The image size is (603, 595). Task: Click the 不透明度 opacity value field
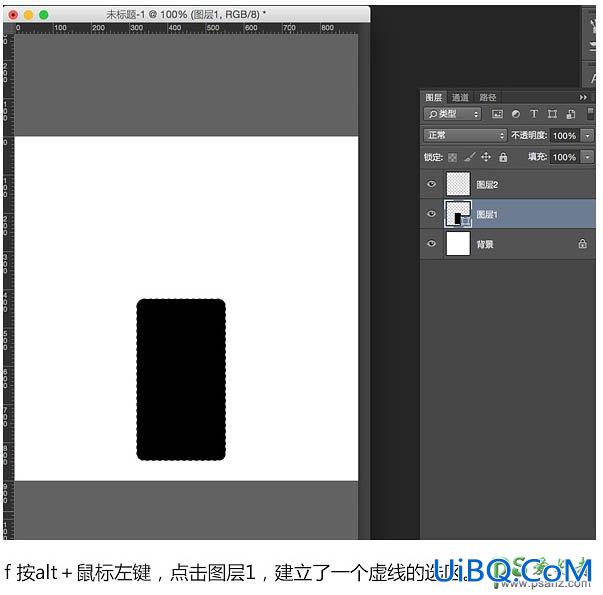[x=565, y=135]
